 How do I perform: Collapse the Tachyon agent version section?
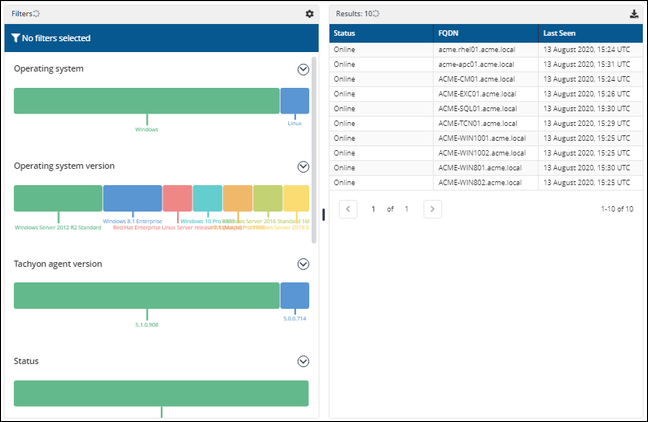coord(303,264)
